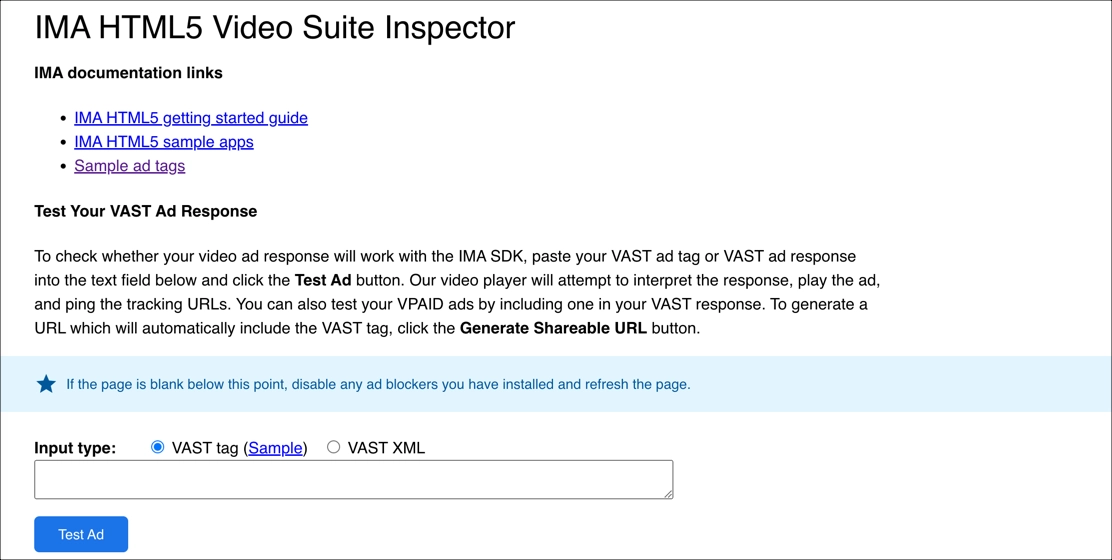Follow the Sample ad tags link
1112x560 pixels.
coord(129,166)
